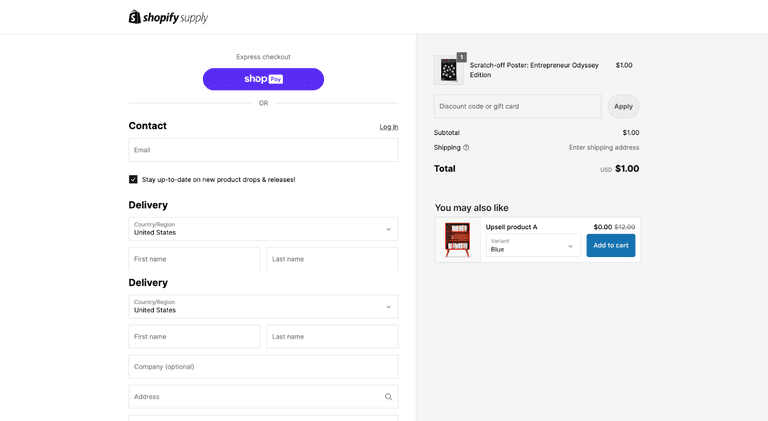The height and width of the screenshot is (421, 768).
Task: Open the Scratch-off Poster product thumbnail
Action: click(448, 70)
